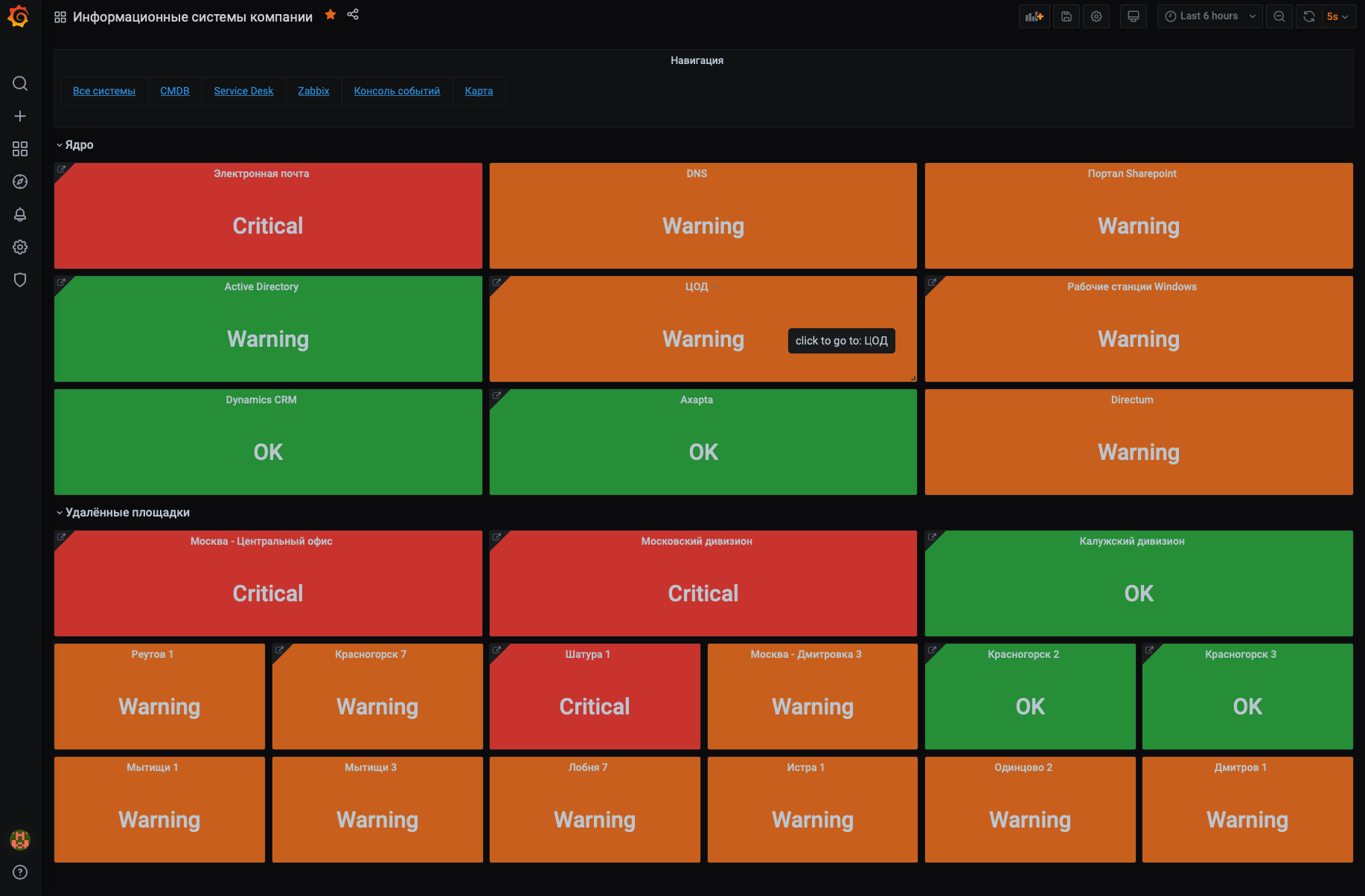Viewport: 1365px width, 896px height.
Task: Save the dashboard with the disk icon
Action: tap(1067, 16)
